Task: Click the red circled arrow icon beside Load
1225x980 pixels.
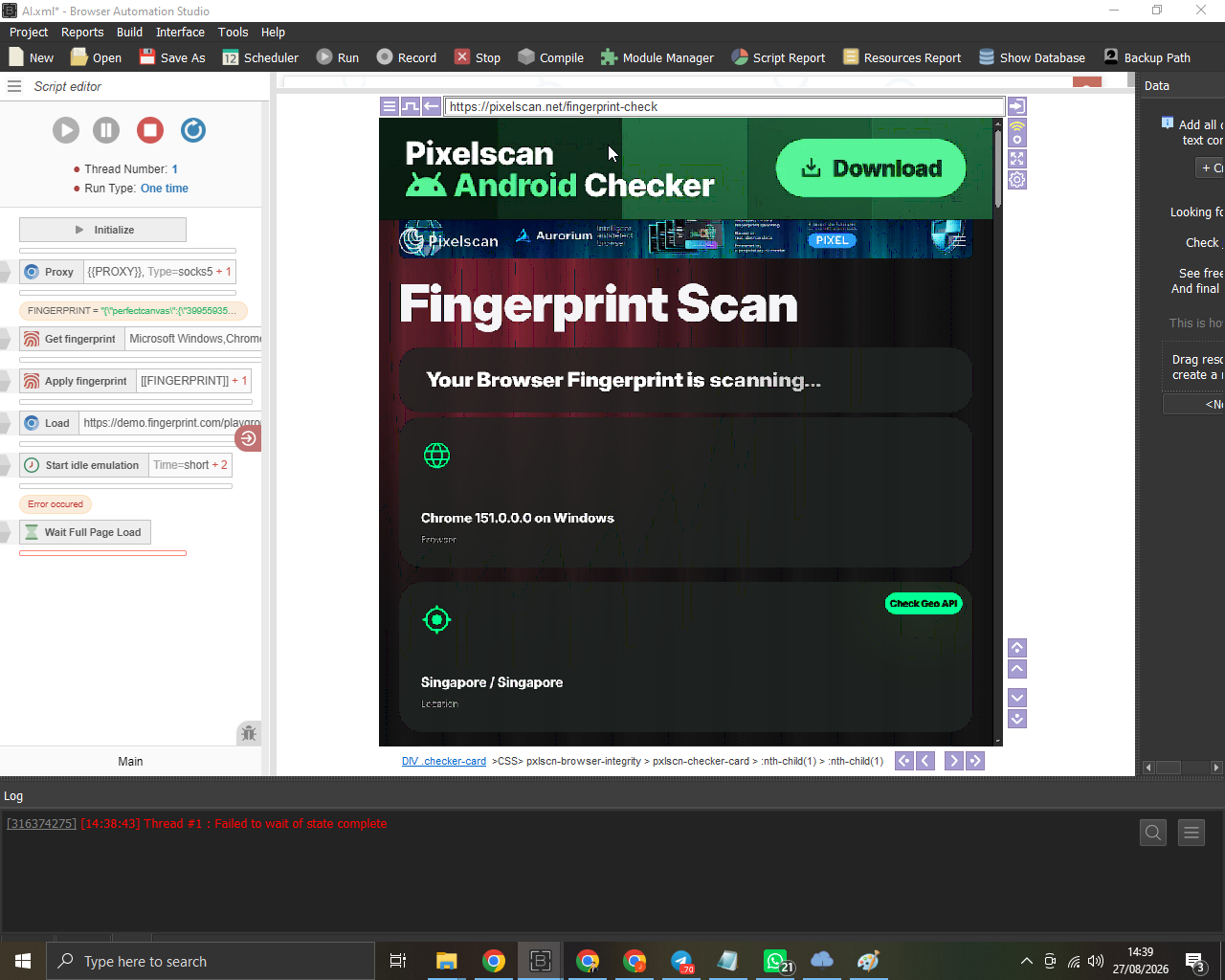Action: click(248, 438)
